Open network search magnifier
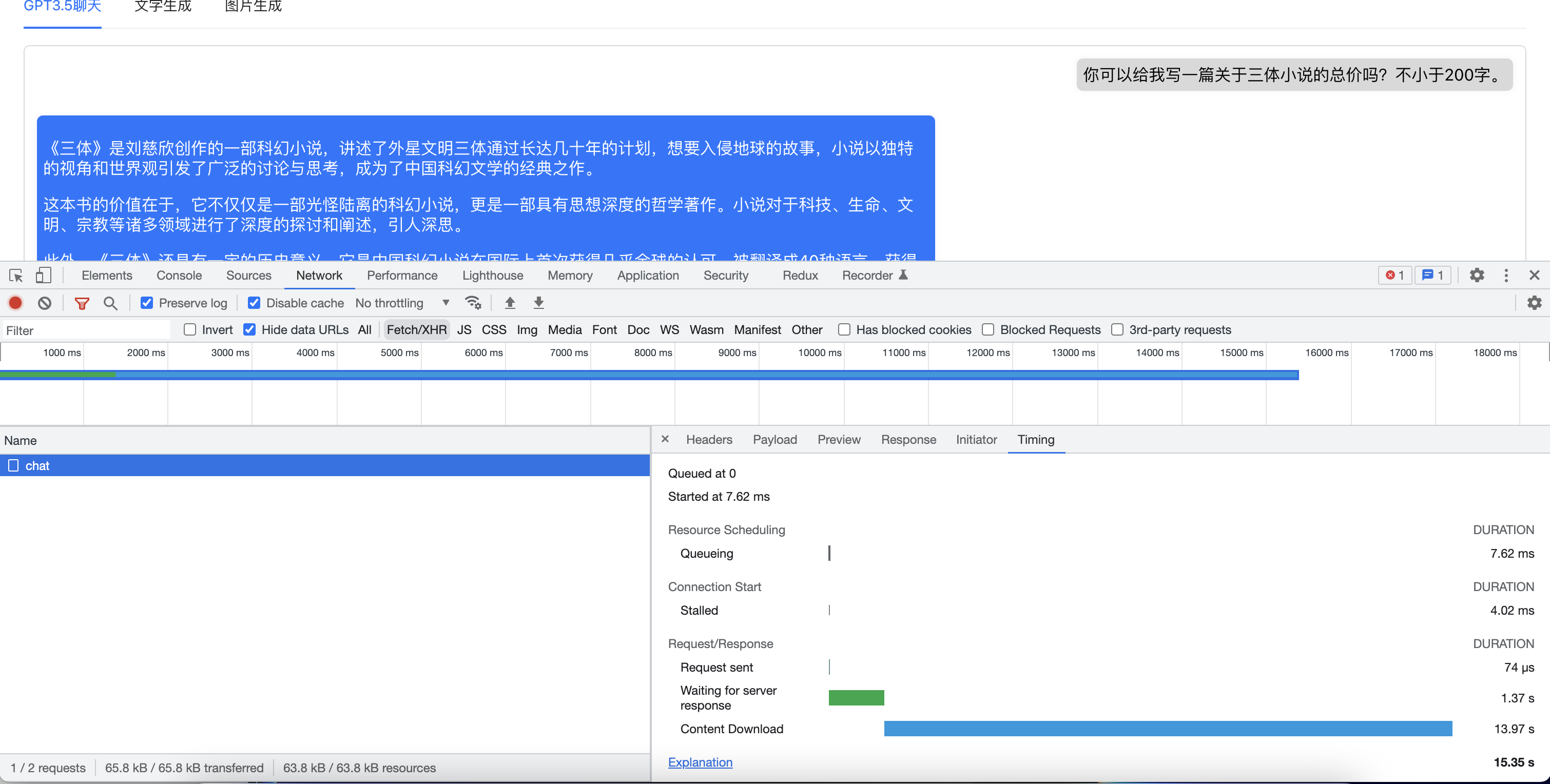The width and height of the screenshot is (1550, 784). [x=110, y=303]
